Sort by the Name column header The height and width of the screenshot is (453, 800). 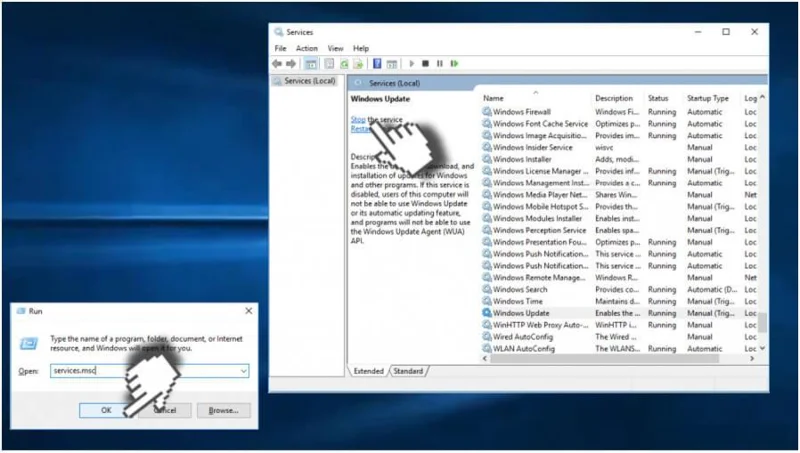click(536, 98)
